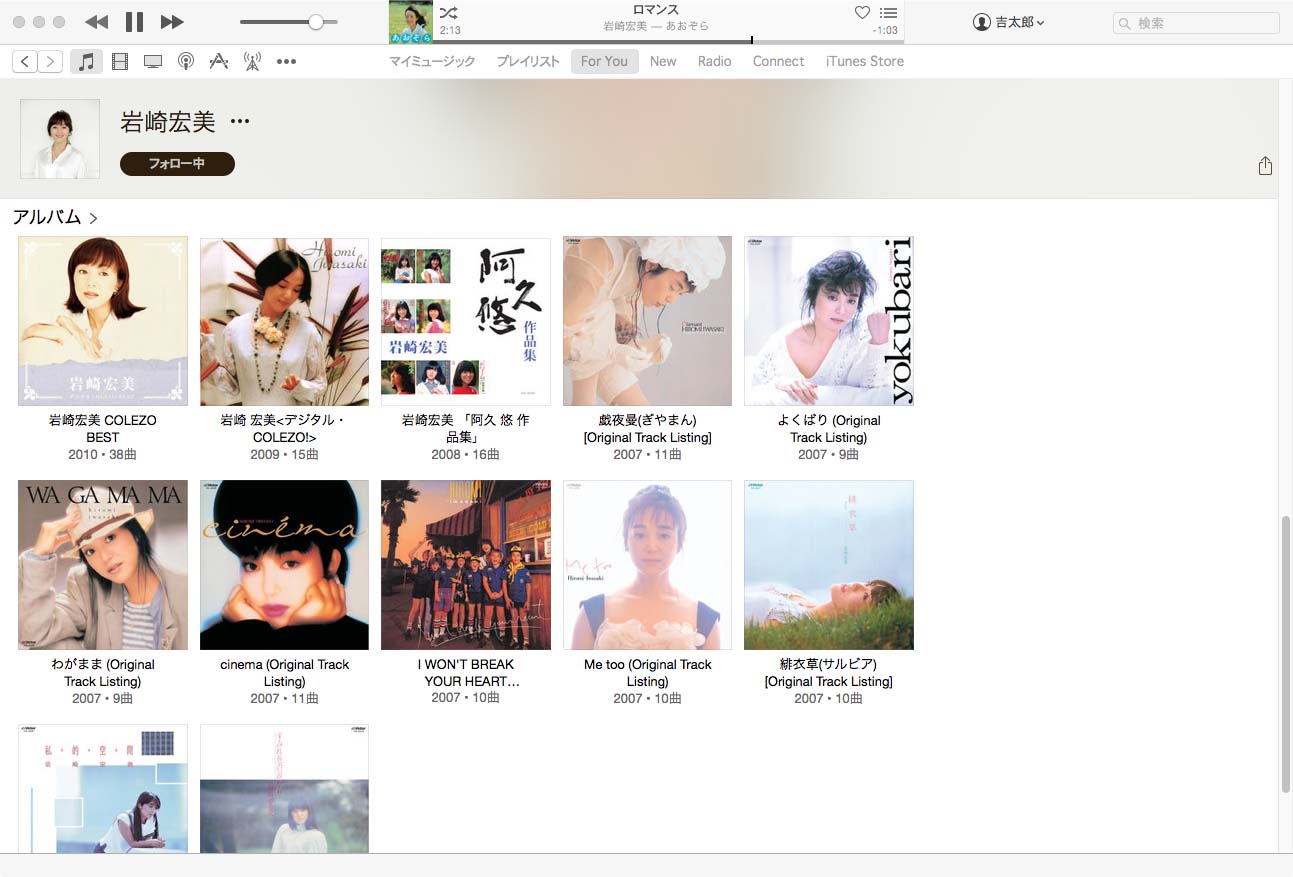
Task: Open the デジタル・COLEZO! album cover
Action: coord(284,321)
